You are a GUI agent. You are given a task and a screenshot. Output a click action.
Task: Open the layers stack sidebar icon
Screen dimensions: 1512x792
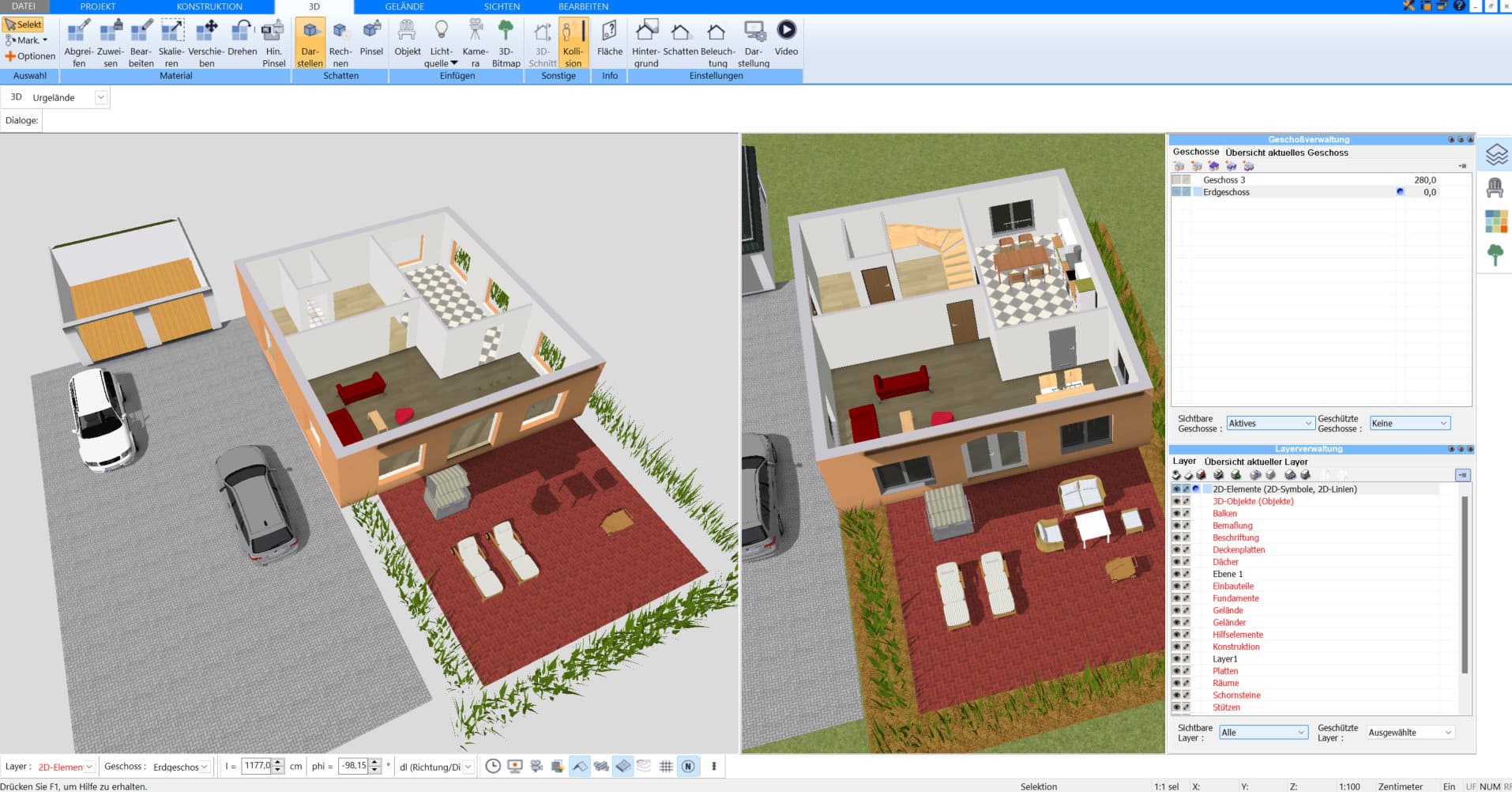pos(1496,154)
